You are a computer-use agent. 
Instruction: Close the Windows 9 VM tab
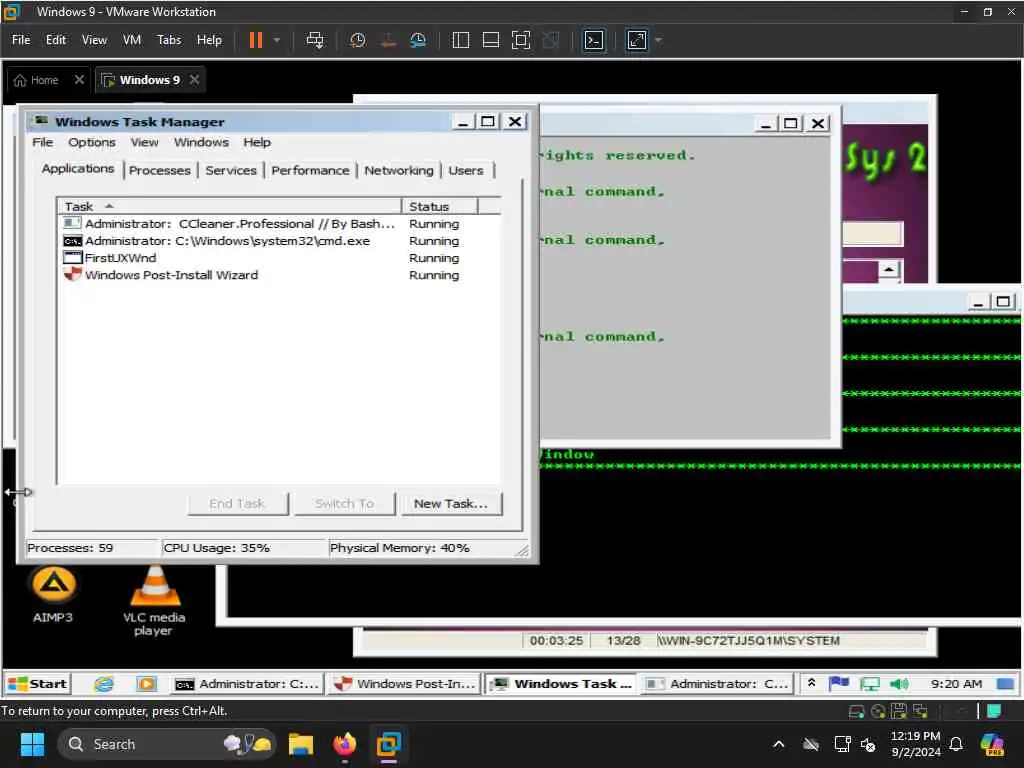194,79
